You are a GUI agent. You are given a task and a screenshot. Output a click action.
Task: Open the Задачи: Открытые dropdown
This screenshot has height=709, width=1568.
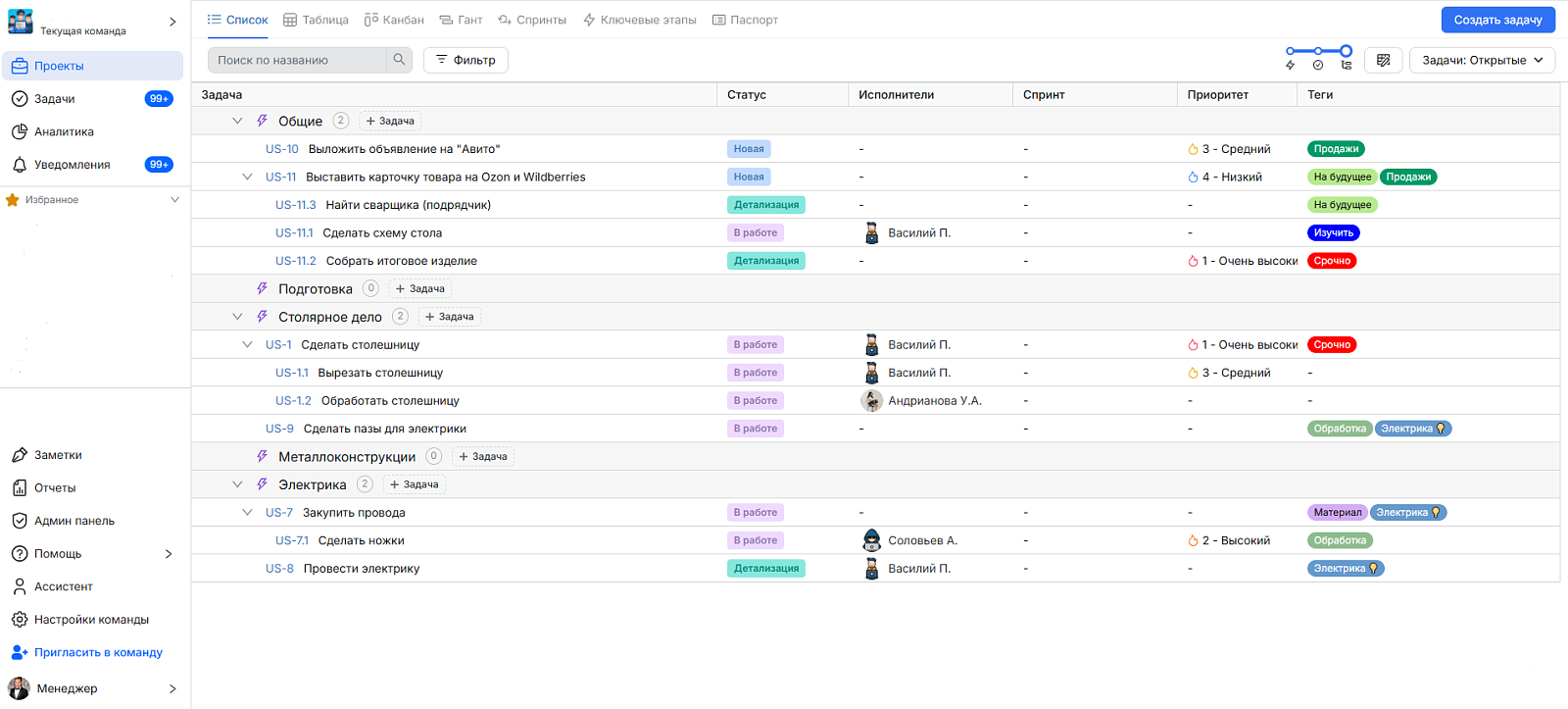[x=1482, y=60]
